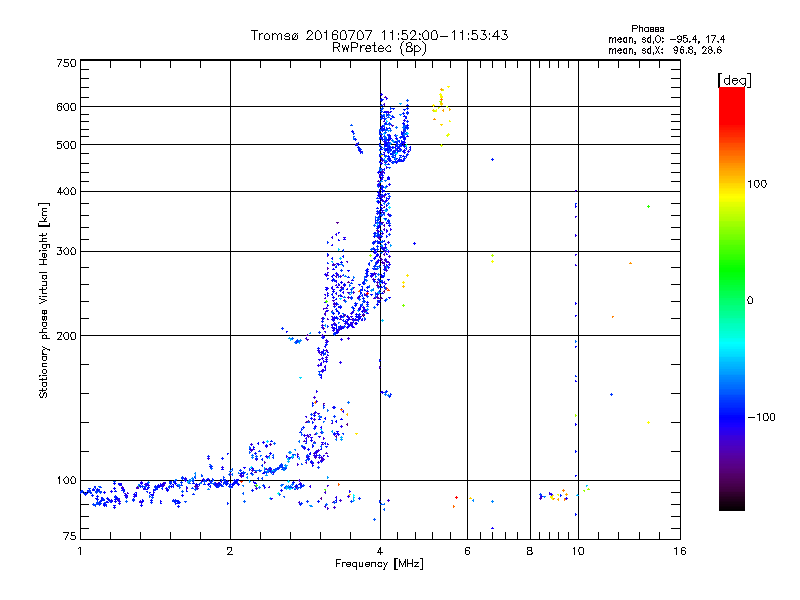Click the subtitle 'RwPretec (8p)'

(x=379, y=48)
